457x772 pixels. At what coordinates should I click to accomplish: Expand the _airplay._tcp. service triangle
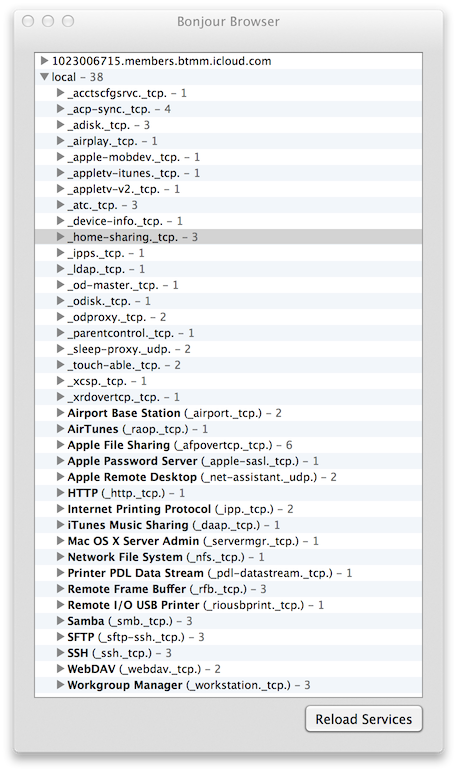(60, 141)
